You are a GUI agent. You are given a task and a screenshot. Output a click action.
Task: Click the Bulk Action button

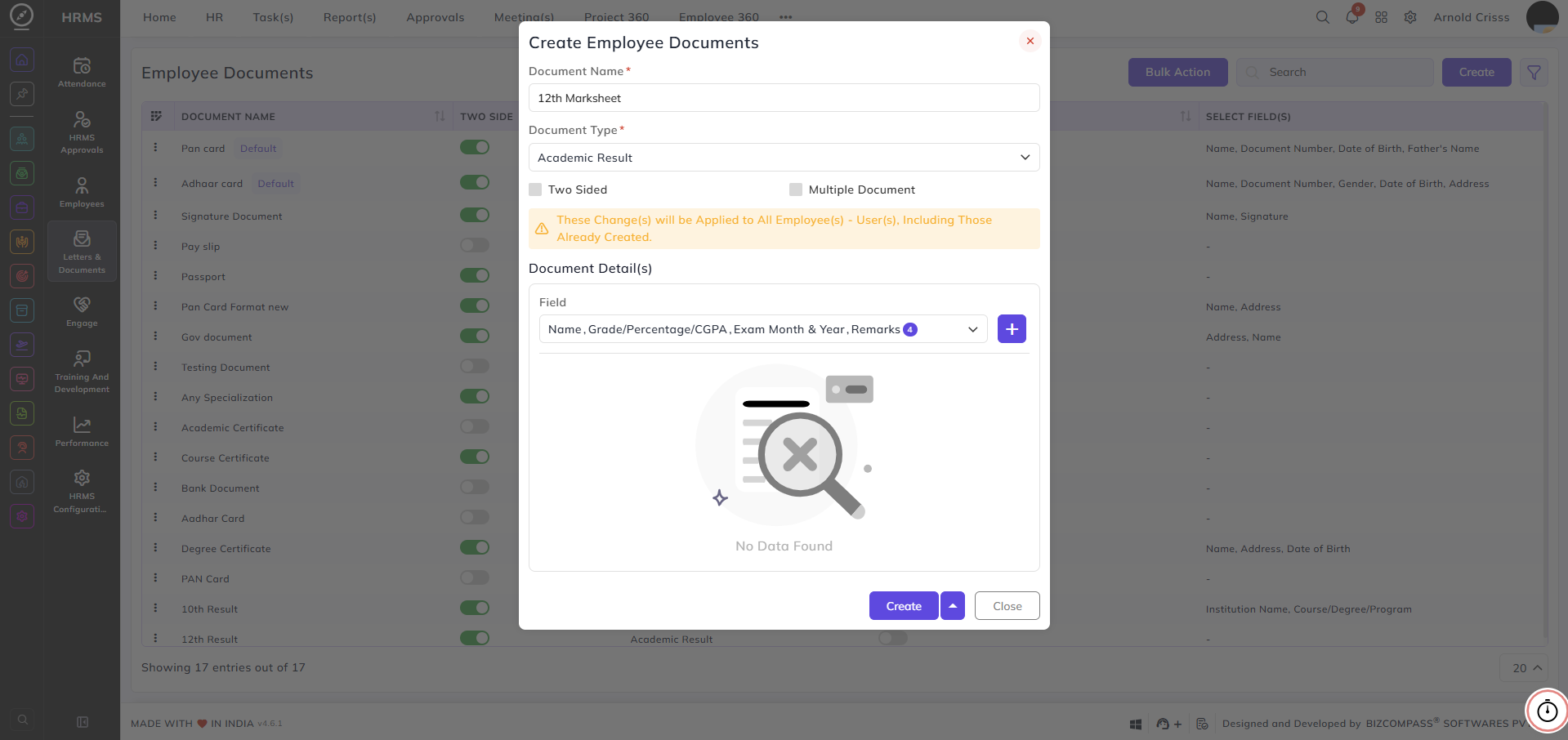coord(1178,73)
